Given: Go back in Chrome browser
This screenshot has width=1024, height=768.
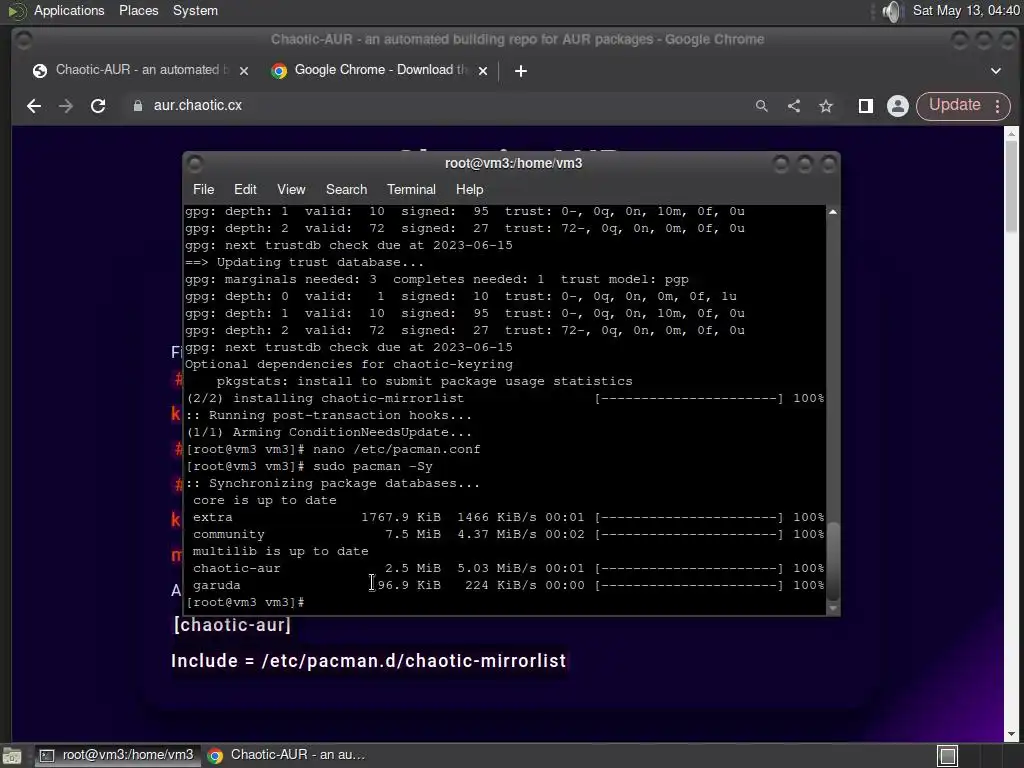Looking at the screenshot, I should pos(34,106).
